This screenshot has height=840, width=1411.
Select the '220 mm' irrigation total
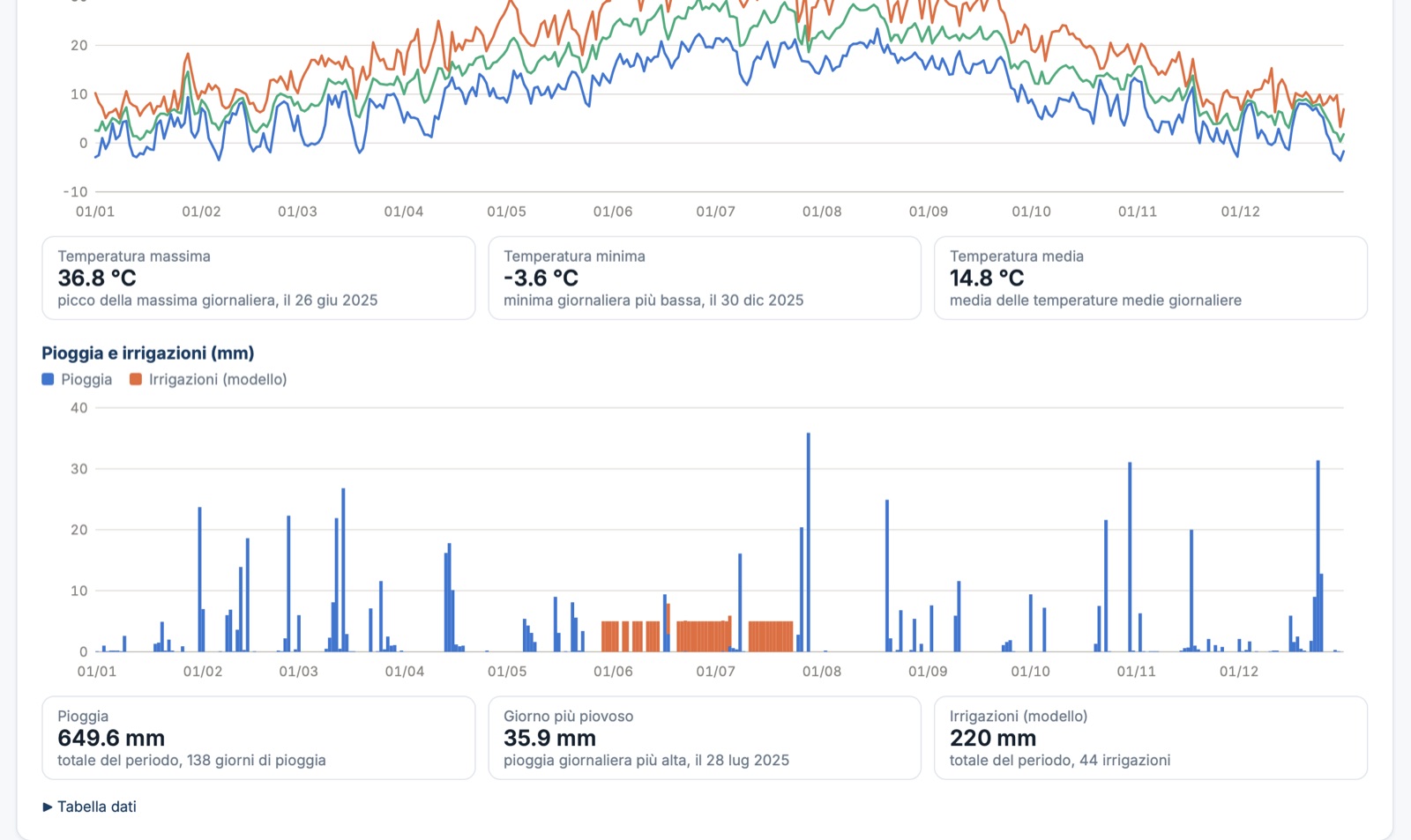993,738
